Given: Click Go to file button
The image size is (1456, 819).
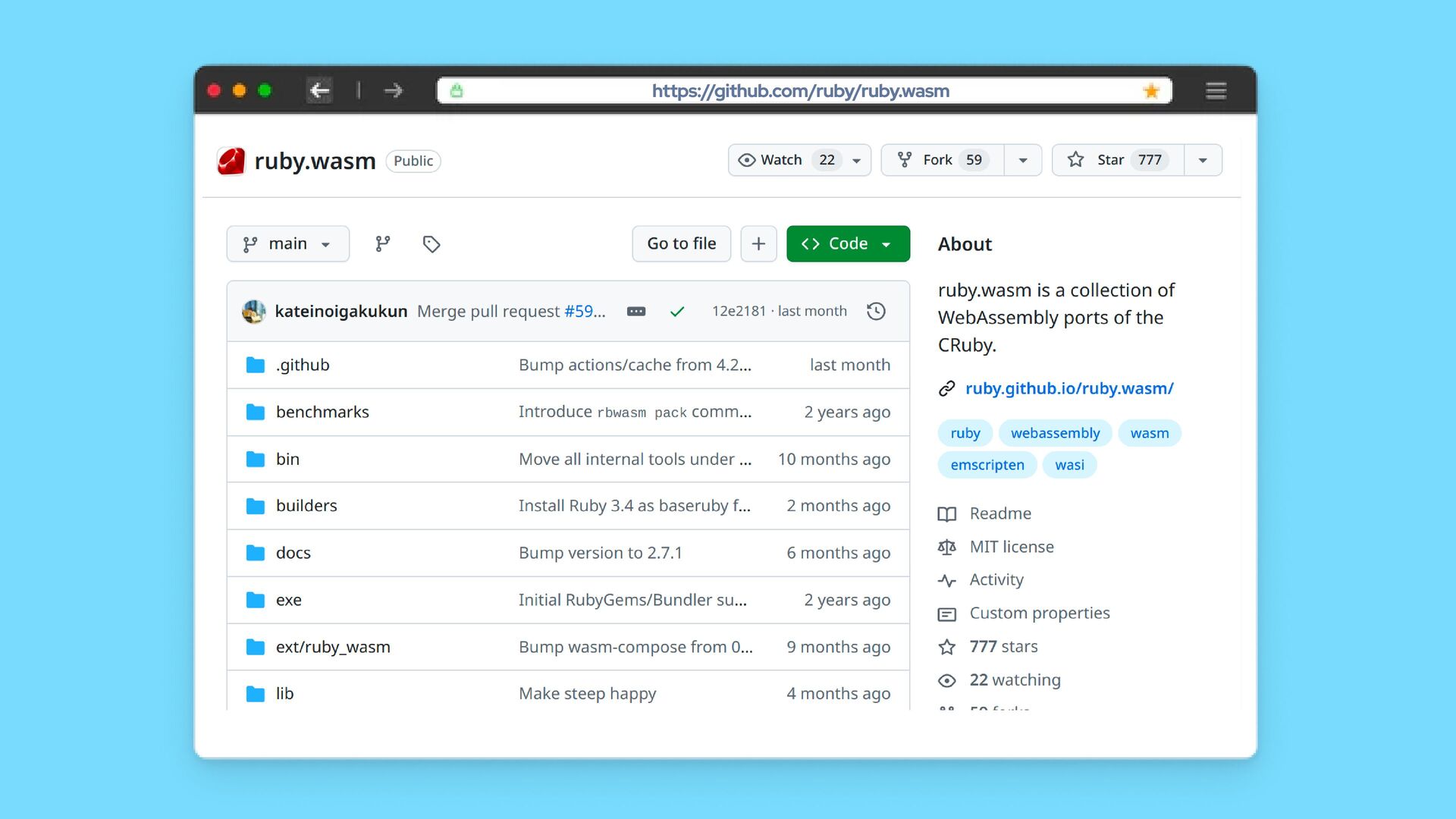Looking at the screenshot, I should (x=681, y=243).
